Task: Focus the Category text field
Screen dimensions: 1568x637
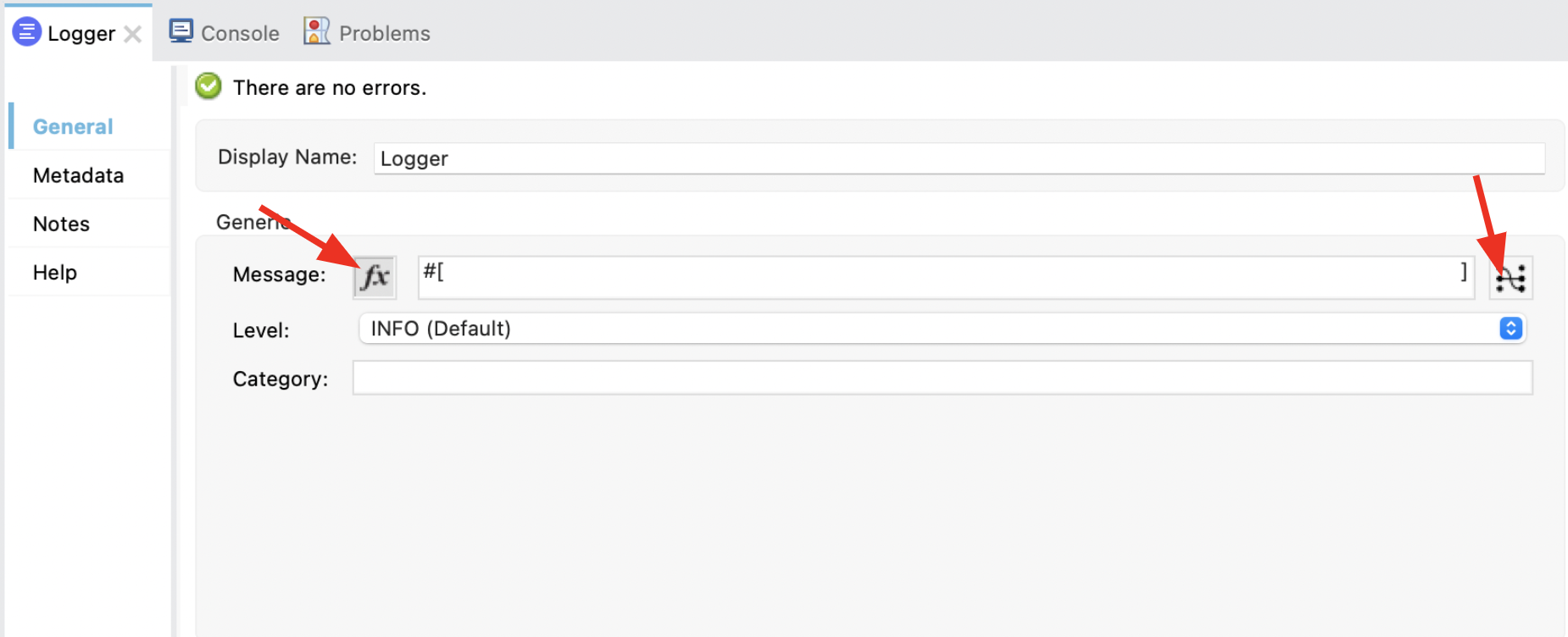Action: (942, 378)
